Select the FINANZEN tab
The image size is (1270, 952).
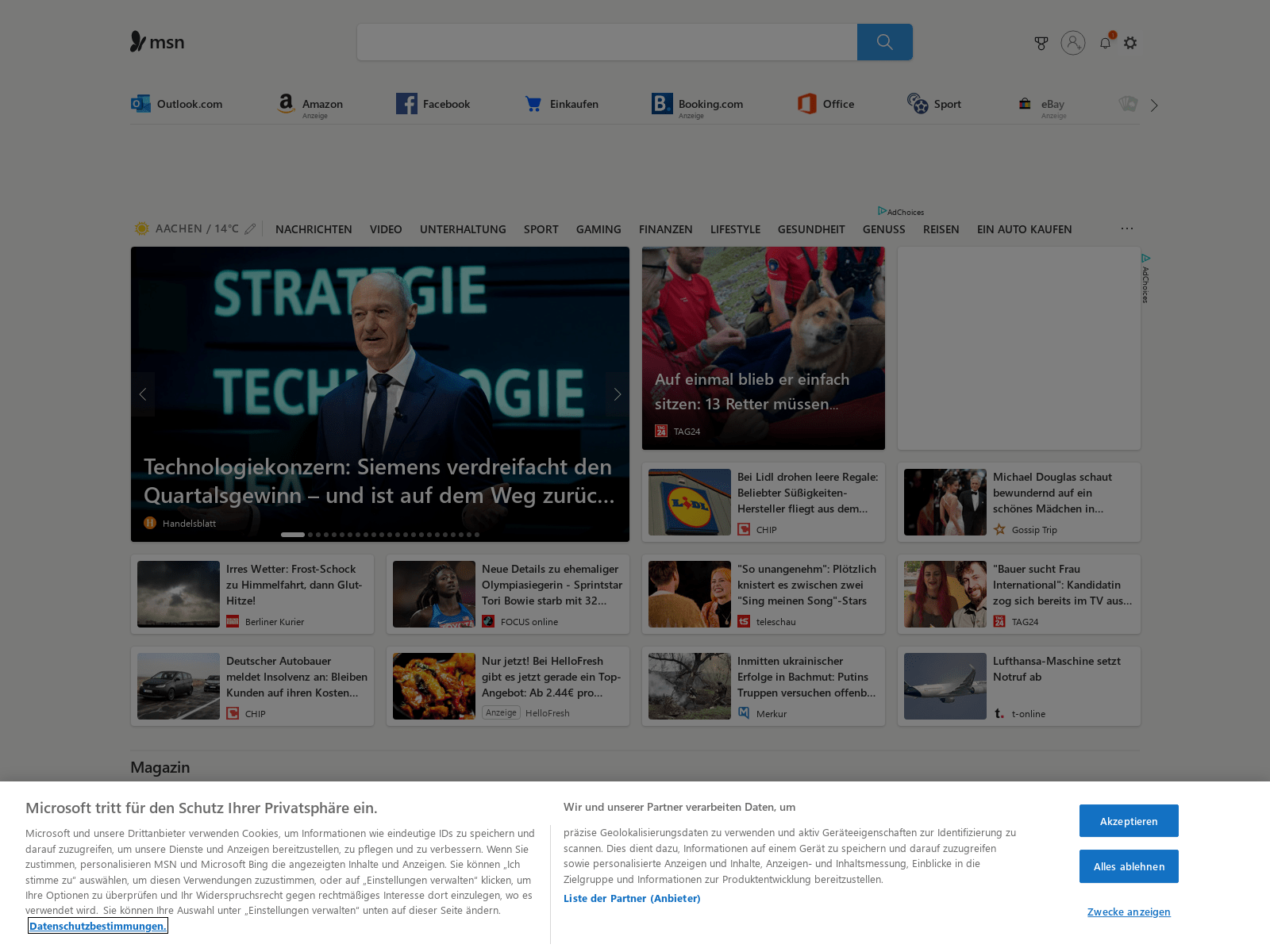tap(666, 229)
